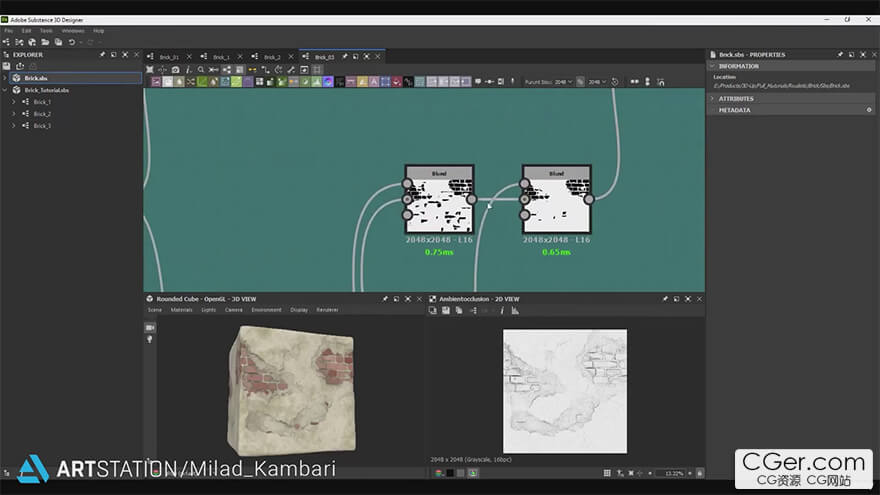The image size is (880, 495).
Task: Add a Blend node from node toolbar
Action: point(168,82)
